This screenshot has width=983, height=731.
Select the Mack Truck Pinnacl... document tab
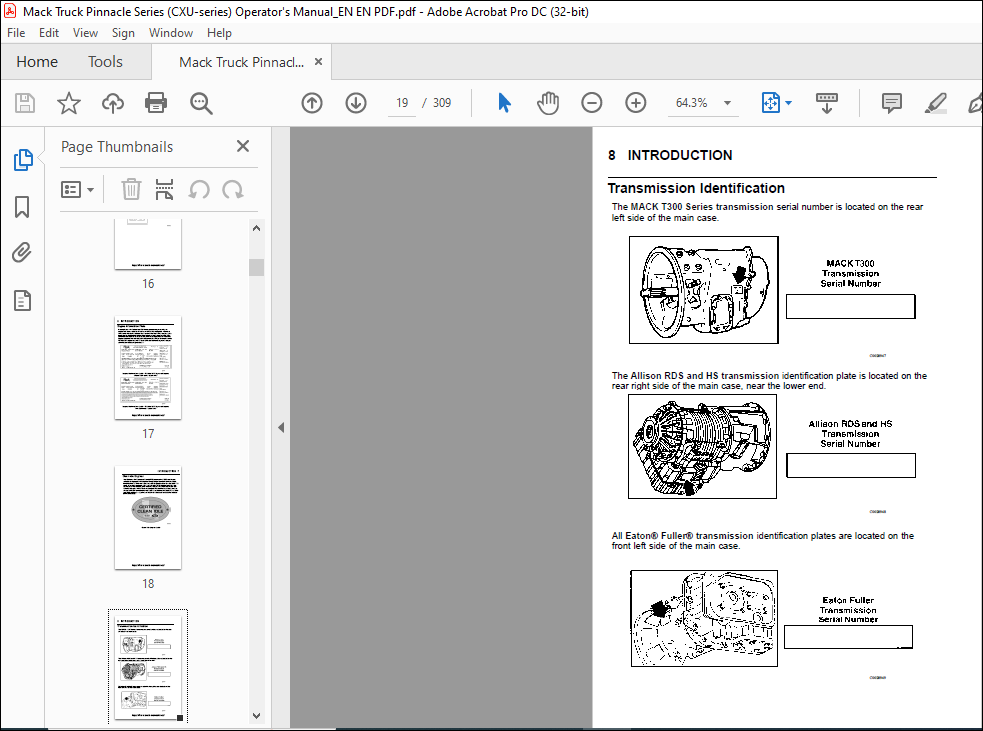point(241,62)
